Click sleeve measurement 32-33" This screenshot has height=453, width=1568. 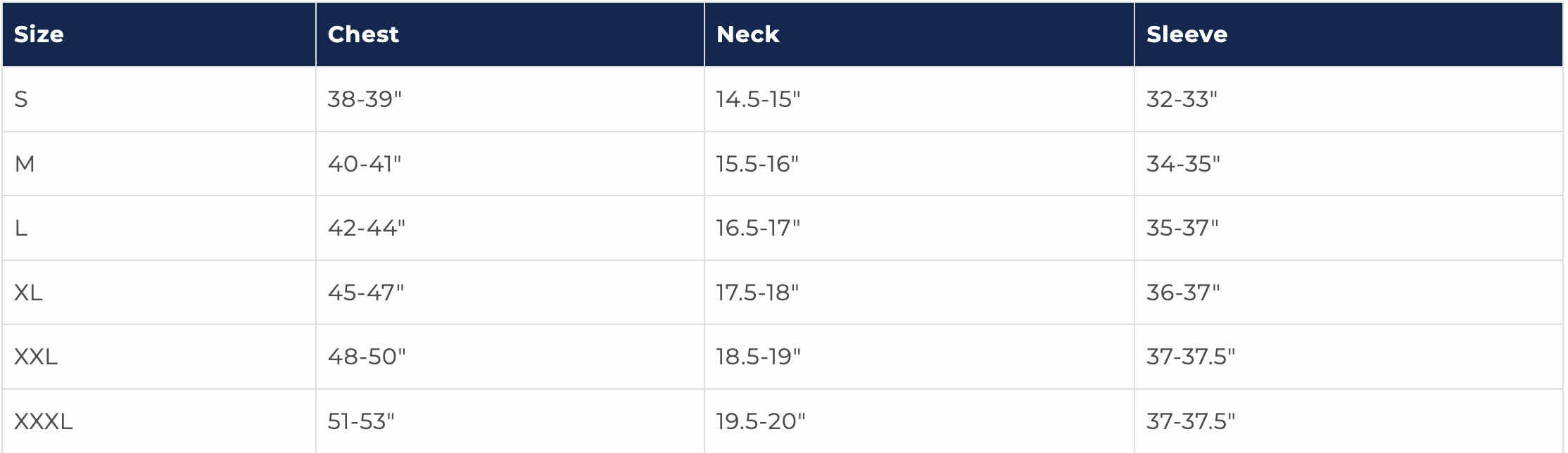[x=1182, y=99]
